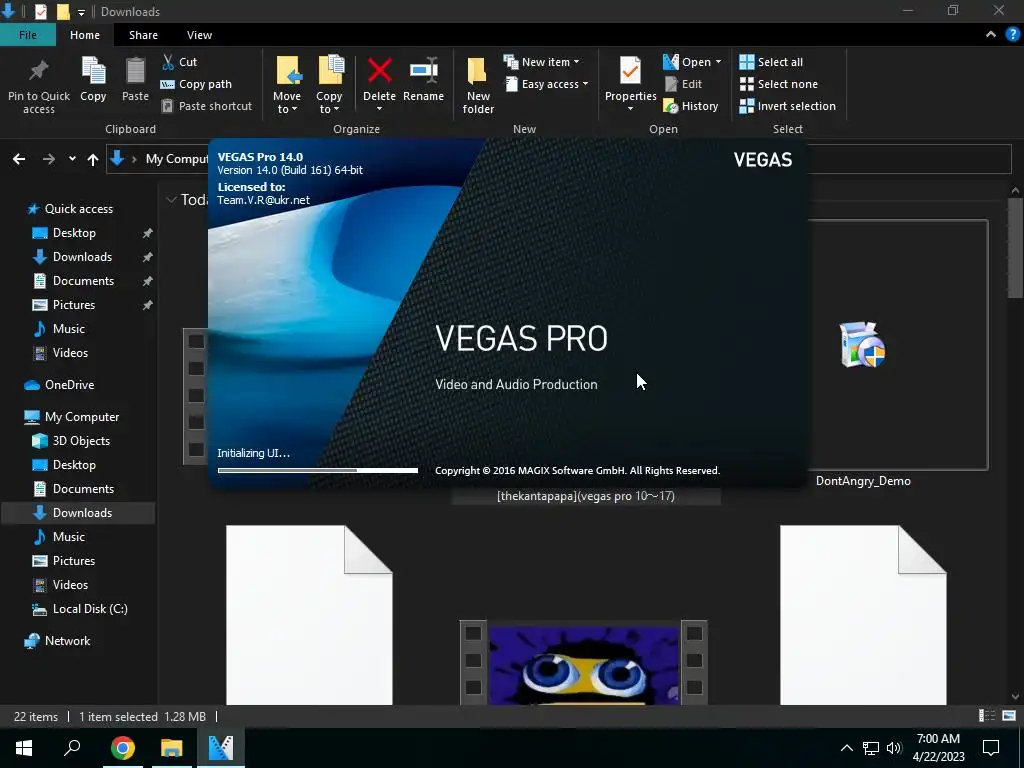Open the volume speaker tray icon
This screenshot has height=768, width=1024.
point(894,748)
